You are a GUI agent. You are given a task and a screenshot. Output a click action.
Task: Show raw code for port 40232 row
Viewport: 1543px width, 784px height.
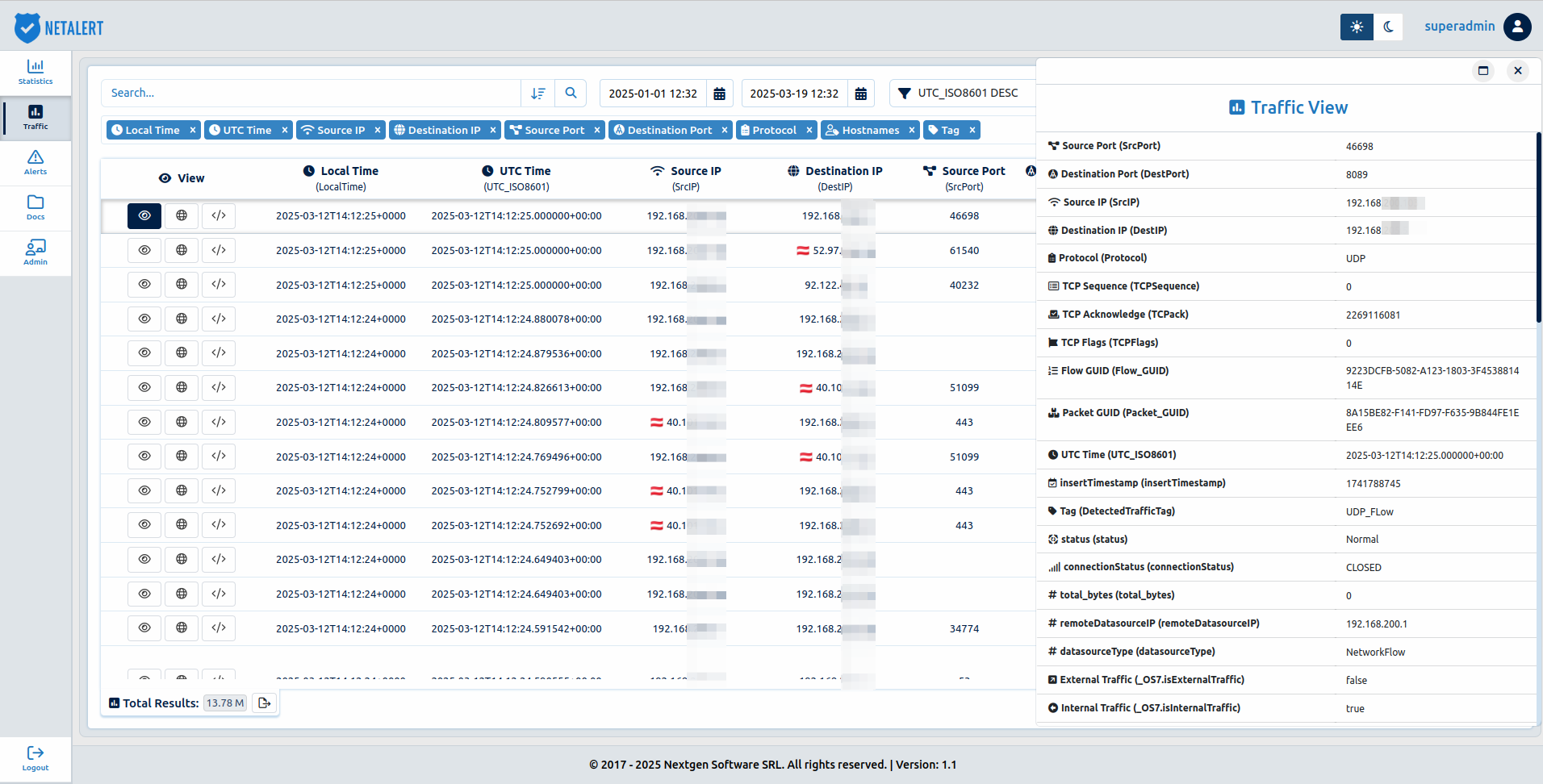click(x=219, y=285)
